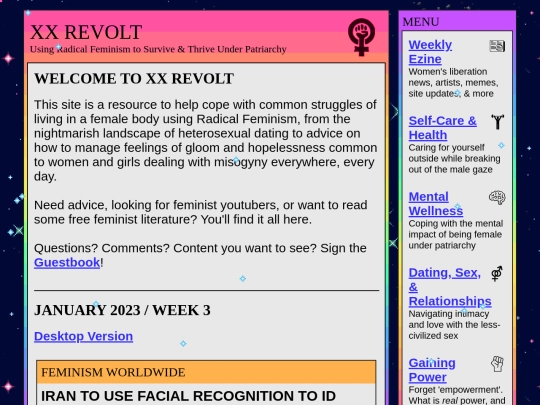Screen dimensions: 540x405
Task: Click the brain icon beside Mental Wellness
Action: coord(497,198)
